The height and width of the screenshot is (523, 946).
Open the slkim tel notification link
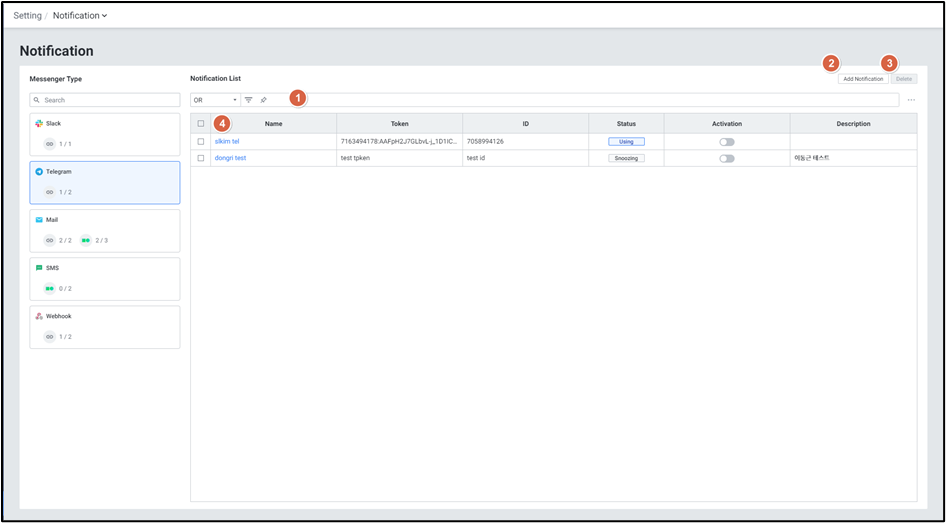227,142
